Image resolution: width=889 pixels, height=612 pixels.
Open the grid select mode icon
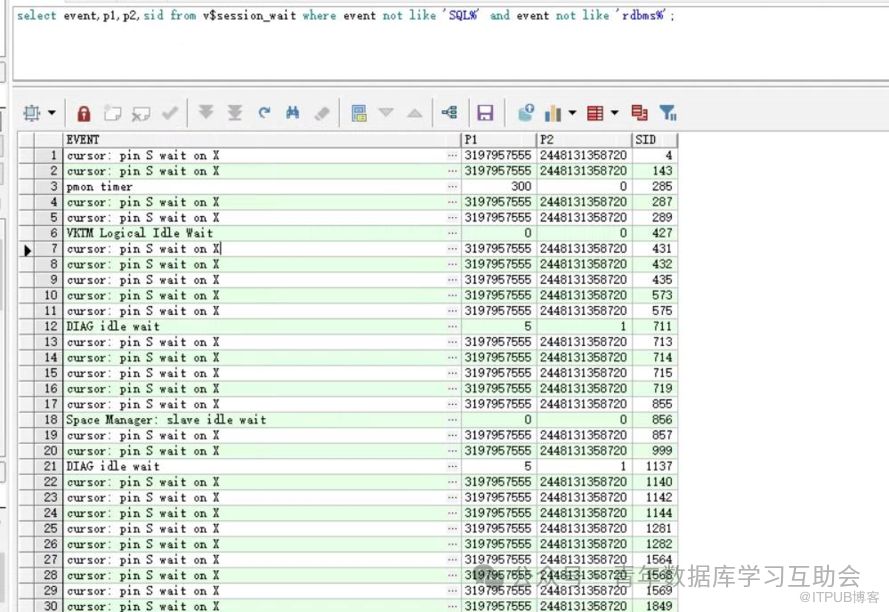pos(32,113)
